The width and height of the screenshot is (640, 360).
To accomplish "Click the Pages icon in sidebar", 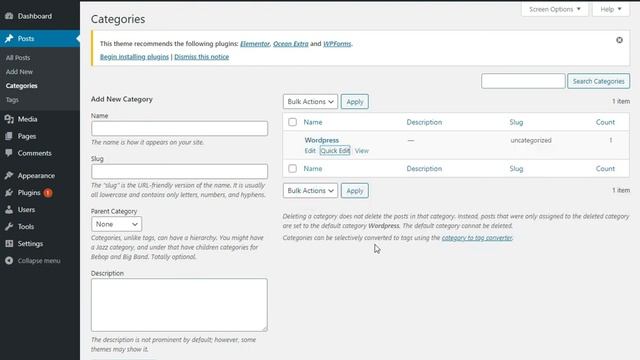I will [9, 136].
